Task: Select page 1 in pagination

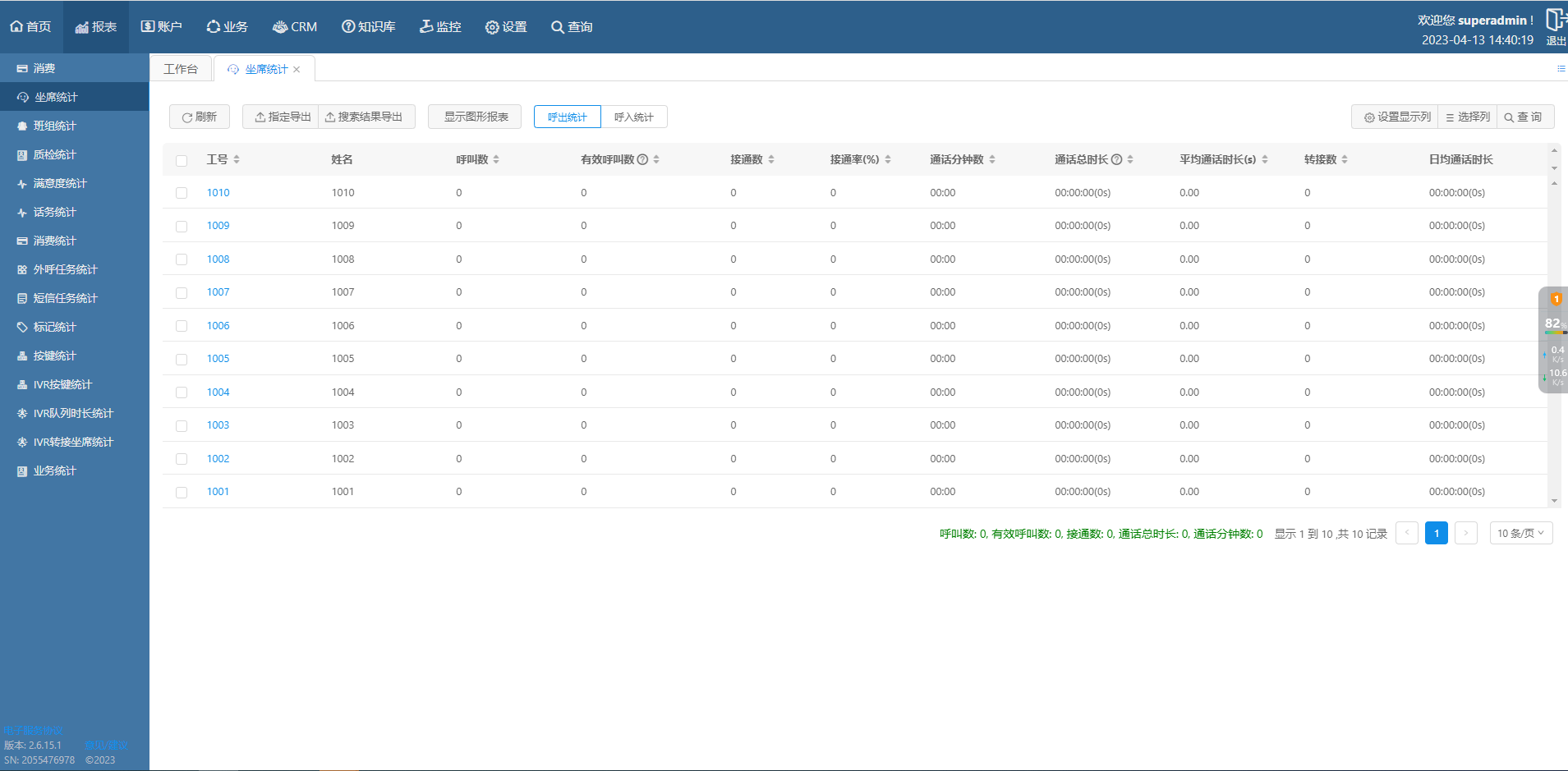Action: 1437,533
